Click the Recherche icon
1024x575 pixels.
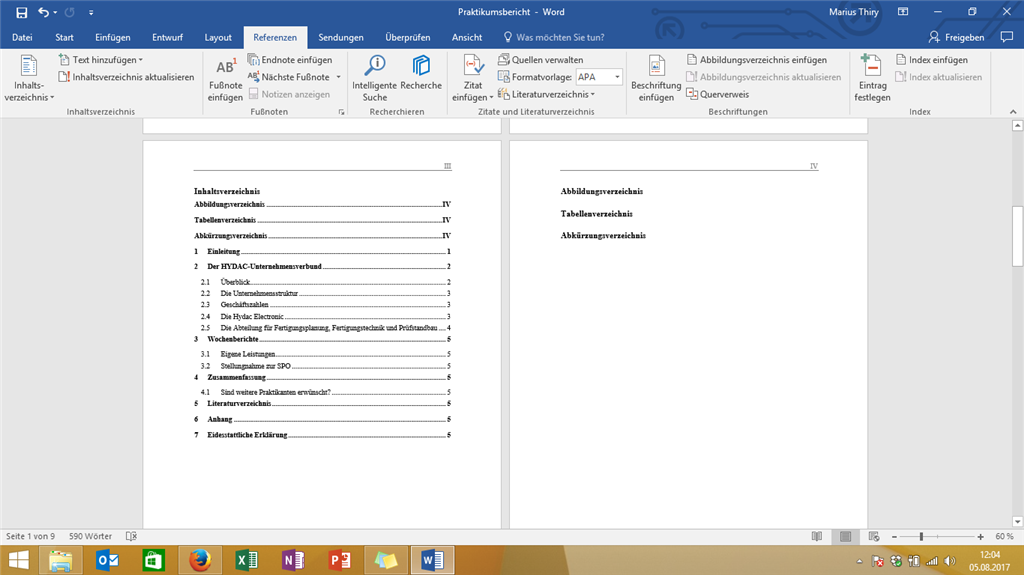point(421,78)
